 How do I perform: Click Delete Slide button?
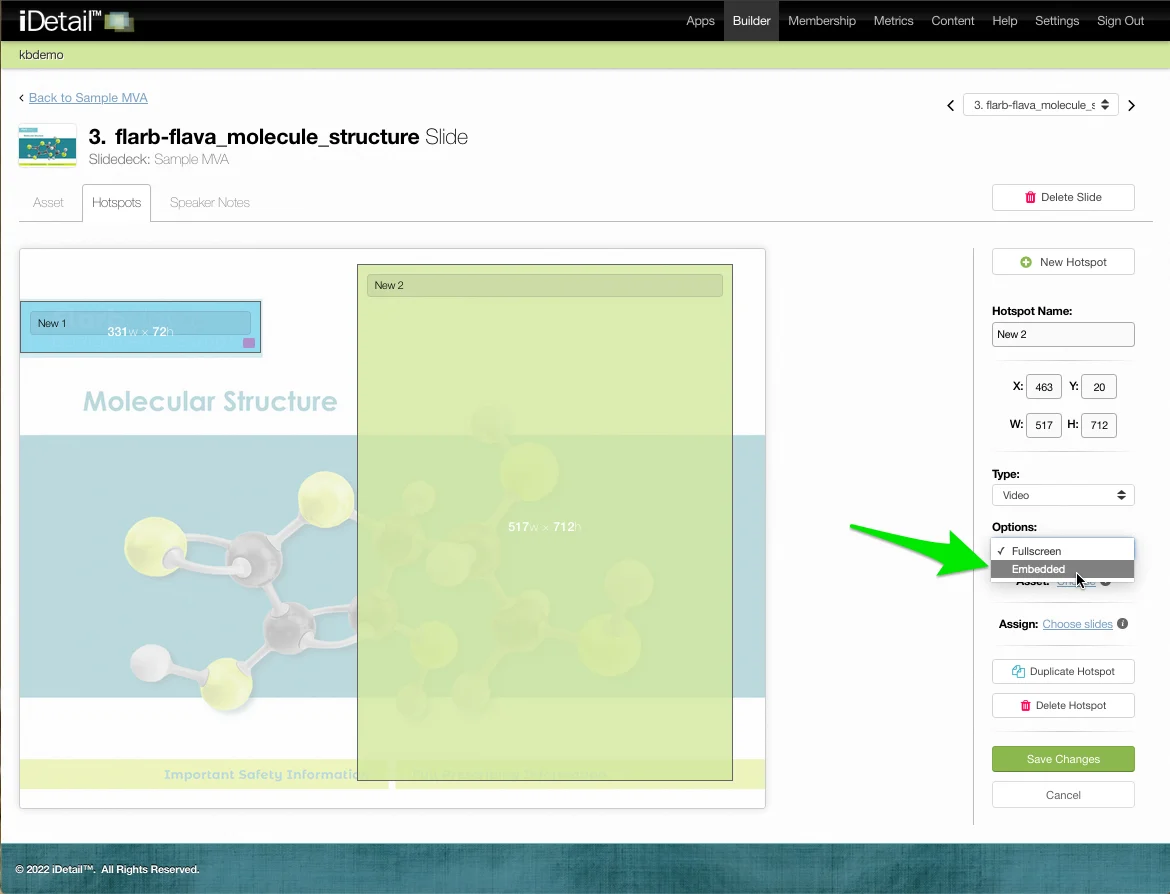pos(1063,197)
